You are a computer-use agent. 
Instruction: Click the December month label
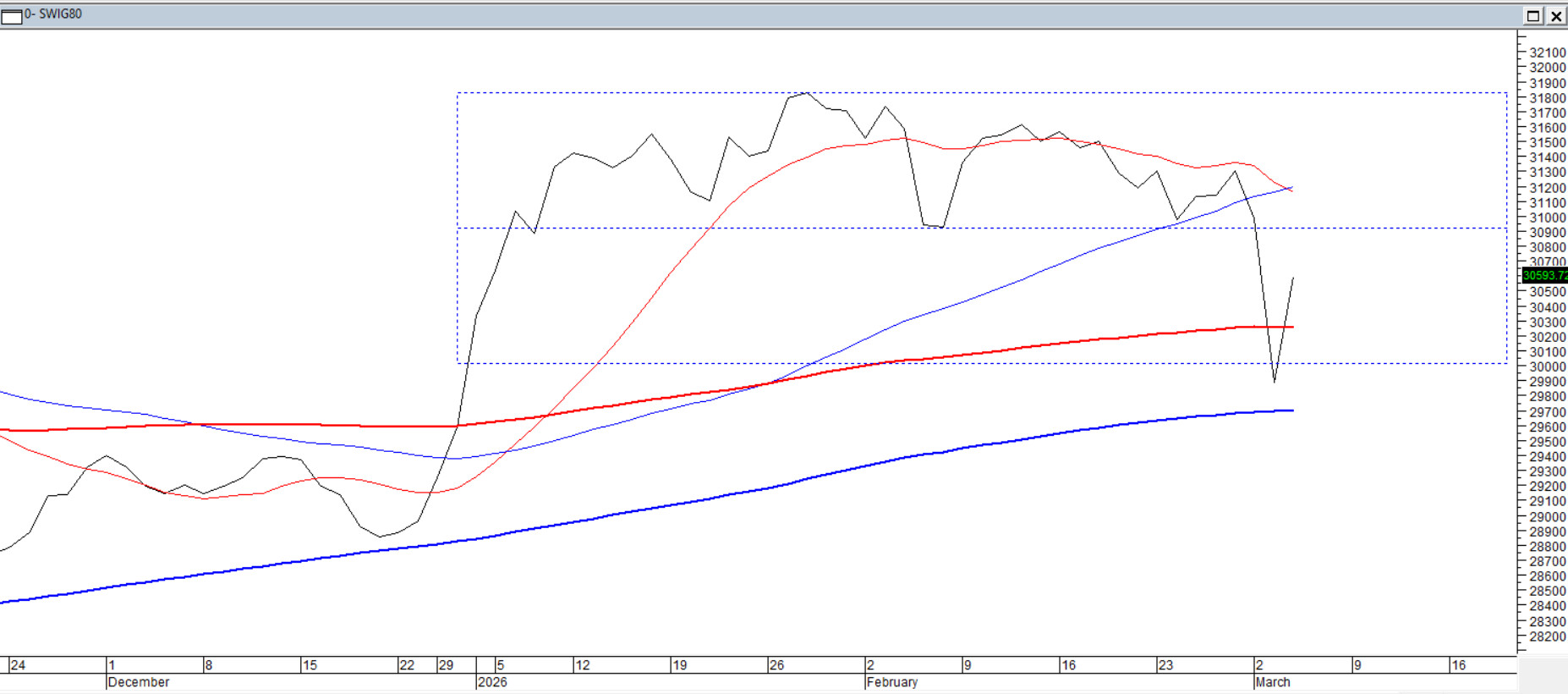[x=139, y=682]
